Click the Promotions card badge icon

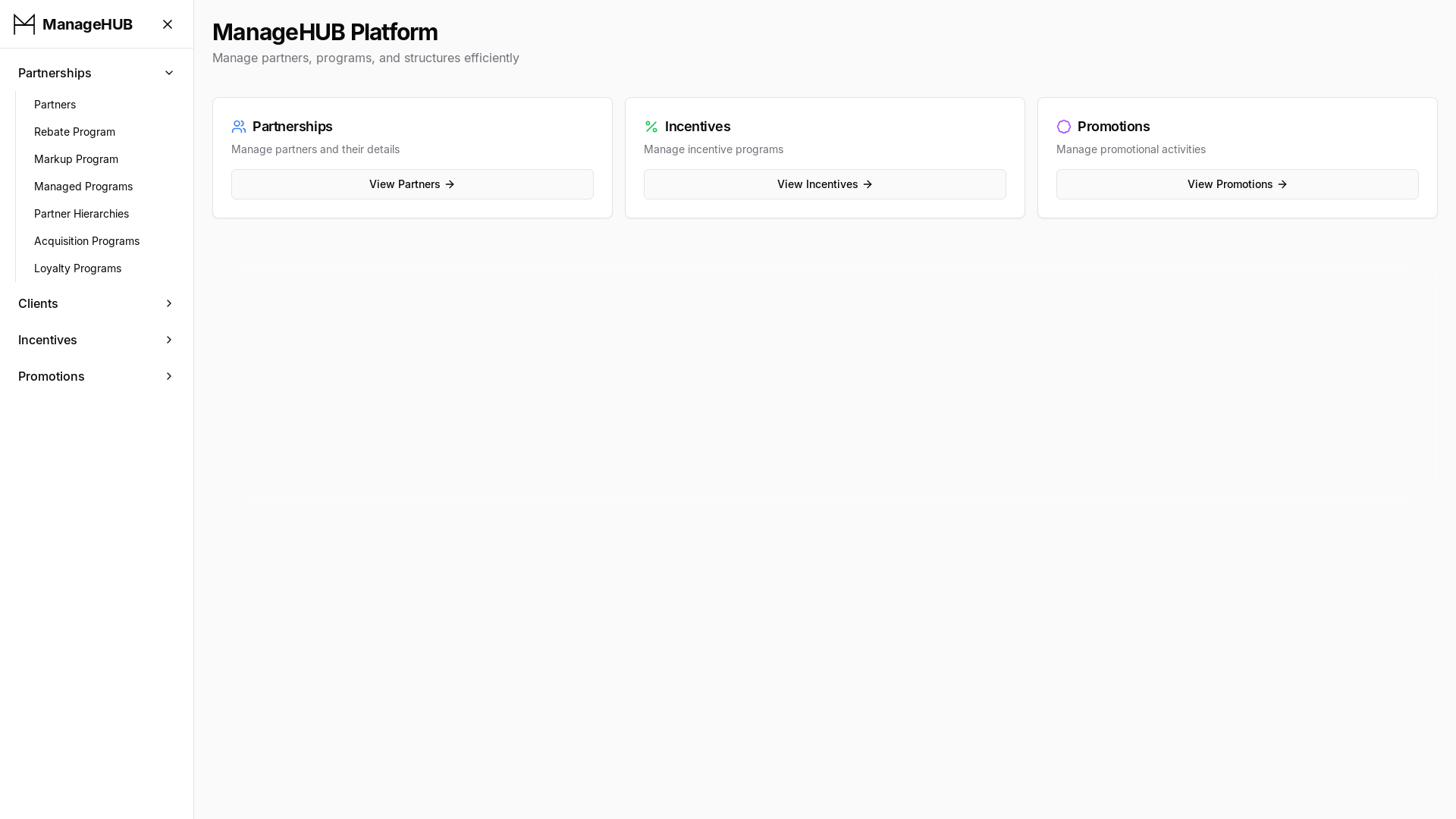click(x=1064, y=127)
